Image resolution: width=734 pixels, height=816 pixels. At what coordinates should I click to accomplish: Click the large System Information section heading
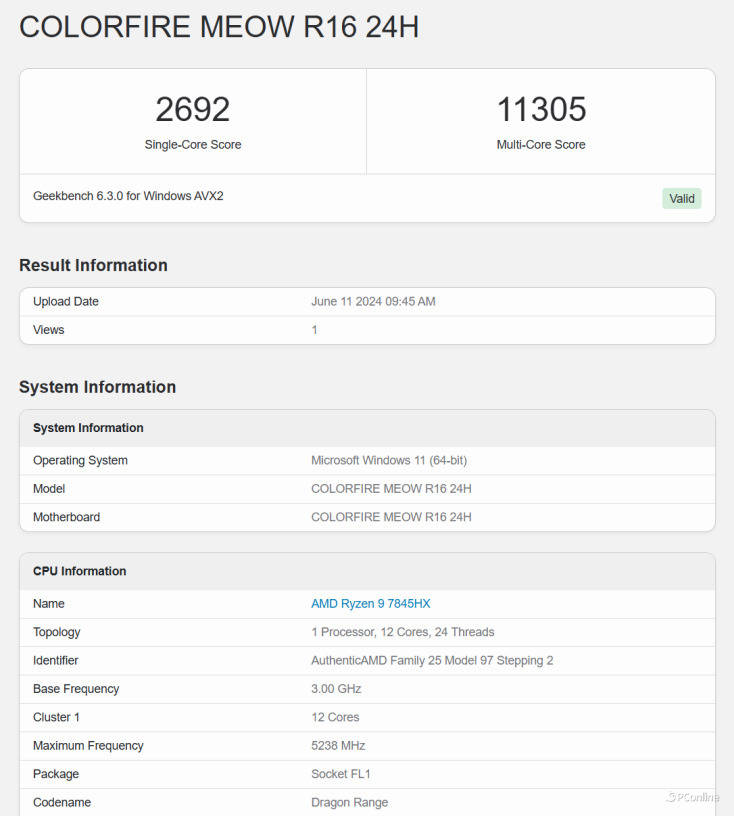(97, 387)
